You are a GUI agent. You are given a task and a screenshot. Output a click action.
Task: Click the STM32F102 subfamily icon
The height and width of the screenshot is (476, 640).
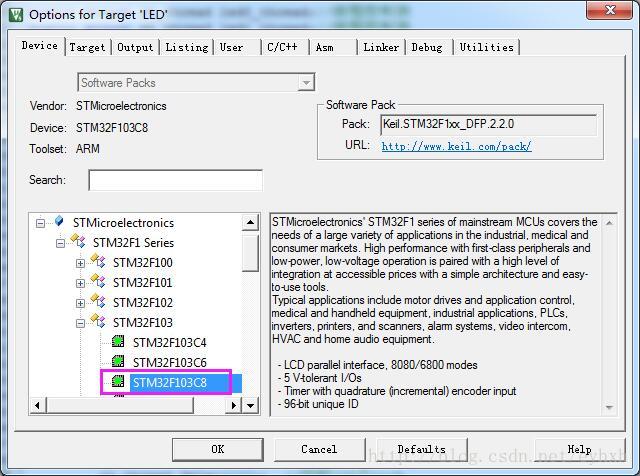tap(98, 301)
